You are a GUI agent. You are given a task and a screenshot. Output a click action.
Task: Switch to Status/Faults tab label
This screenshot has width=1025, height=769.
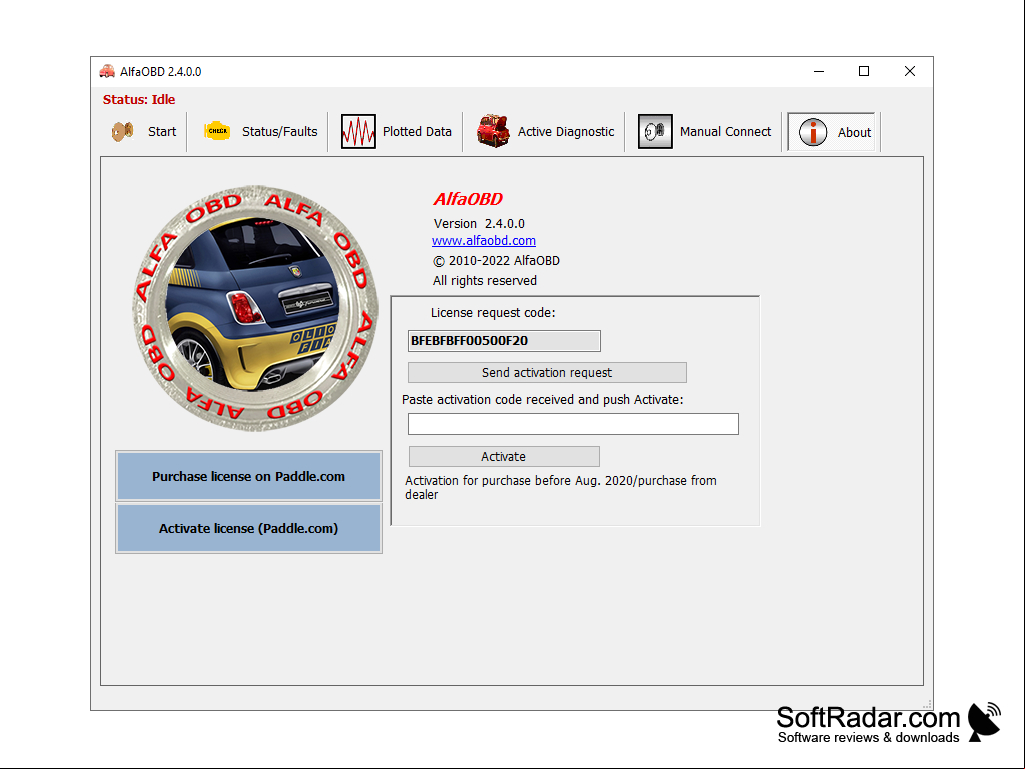280,131
